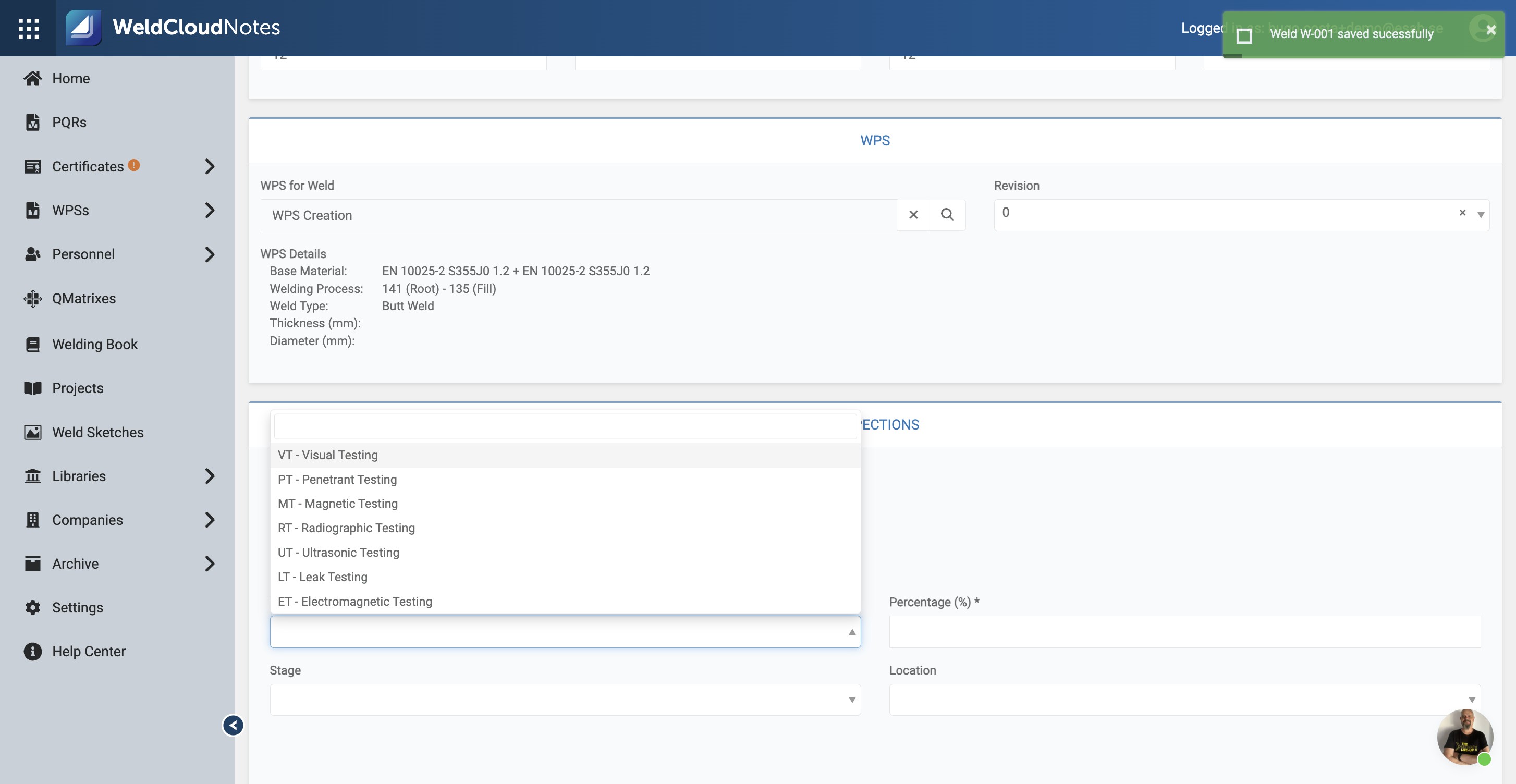Image resolution: width=1516 pixels, height=784 pixels.
Task: Click the Welding Book icon
Action: pyautogui.click(x=33, y=345)
